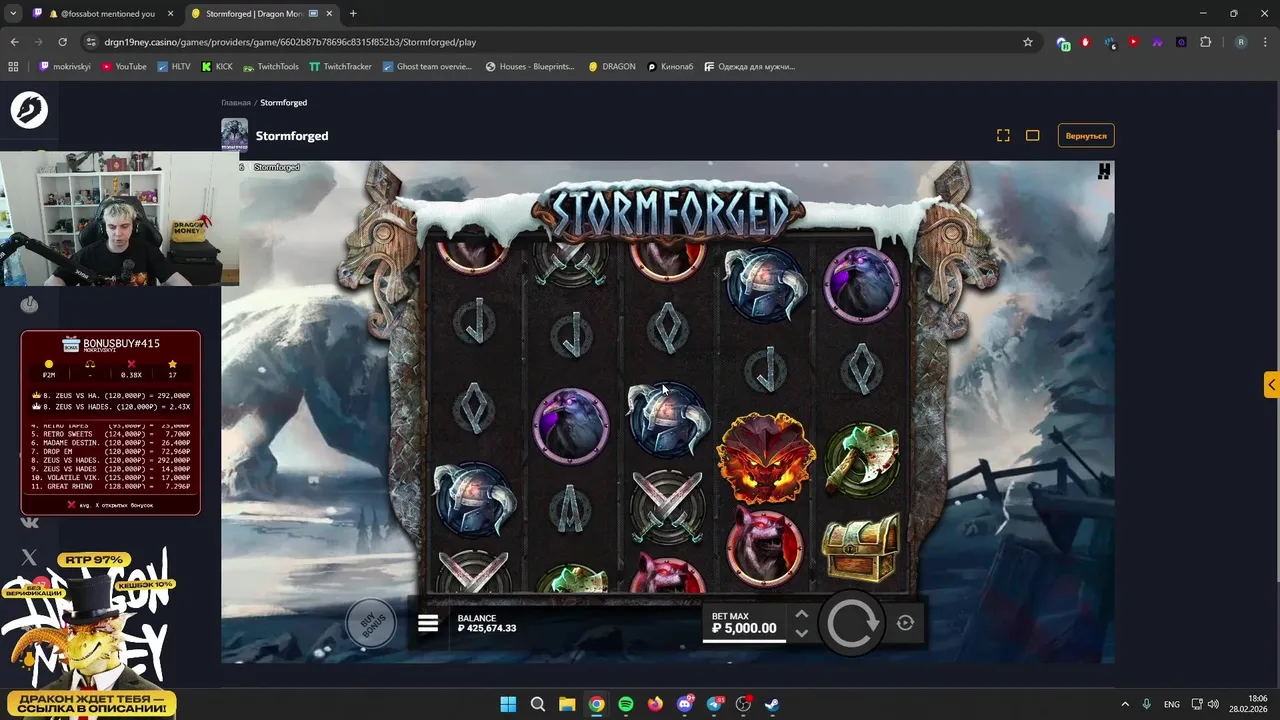Open the tab search dropdown

tap(13, 14)
